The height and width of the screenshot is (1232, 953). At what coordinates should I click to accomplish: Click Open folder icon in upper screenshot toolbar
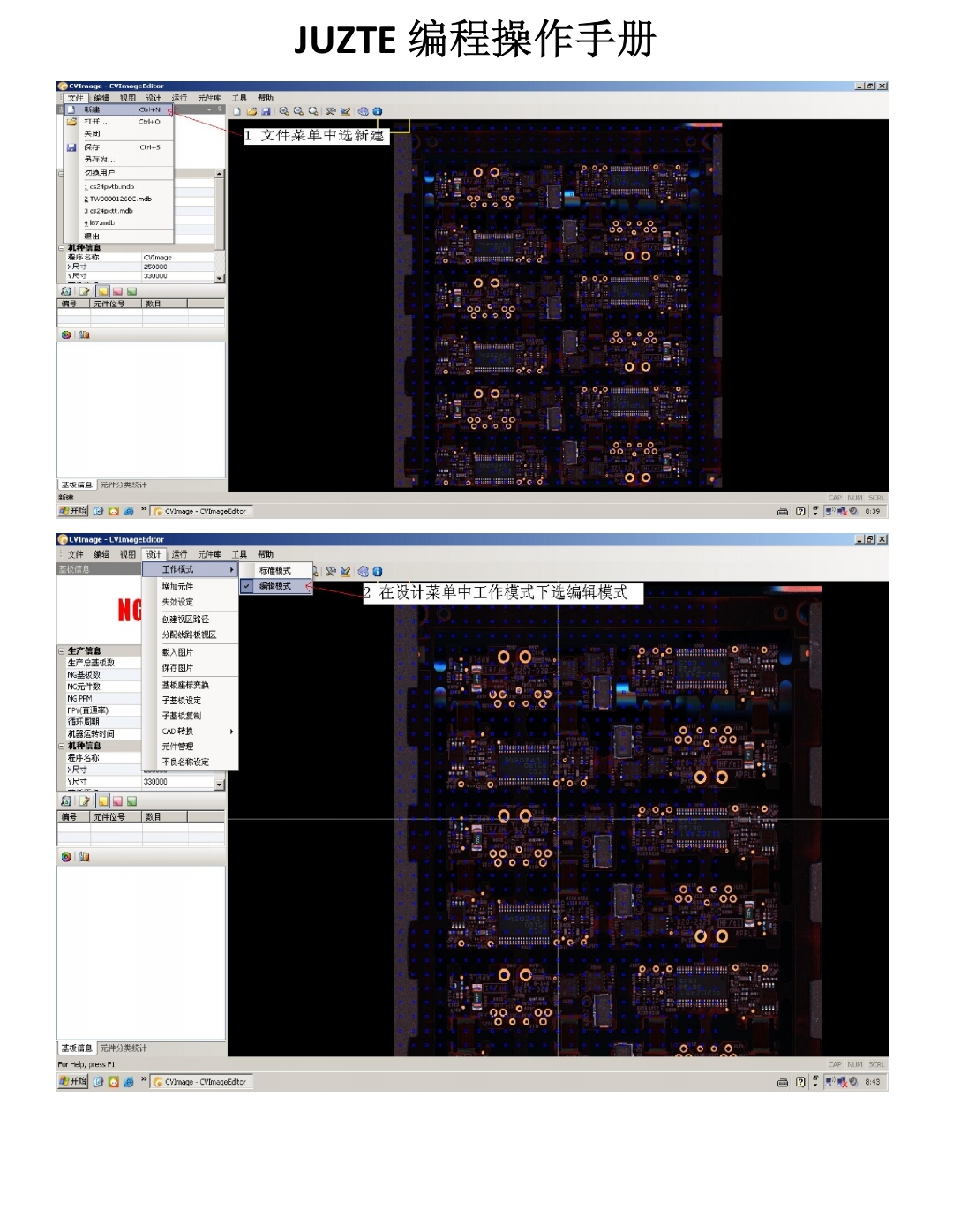pyautogui.click(x=251, y=112)
